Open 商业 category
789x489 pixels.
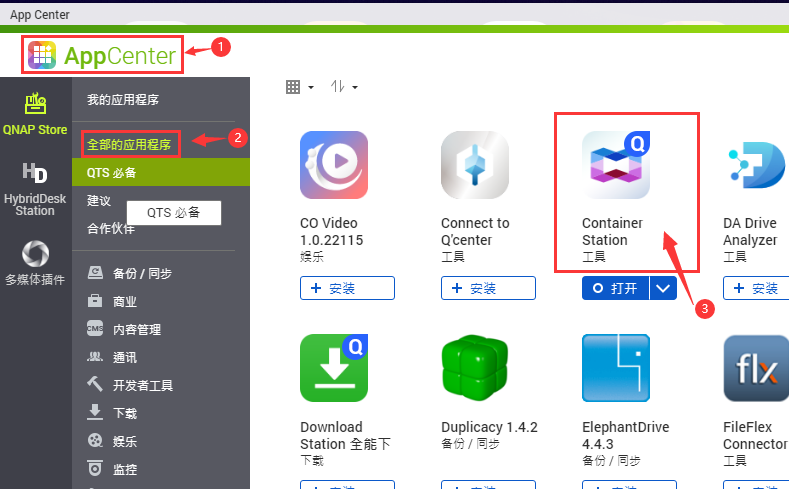click(x=112, y=301)
